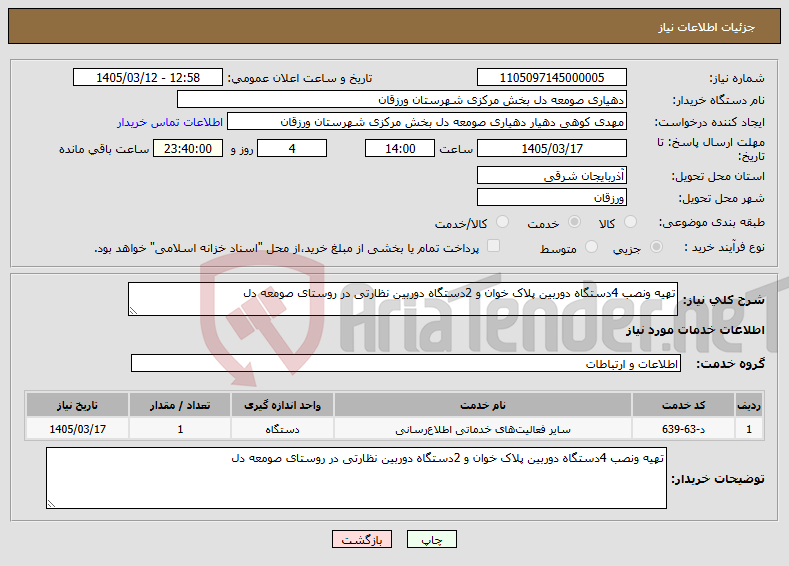Click the city field ورزقان
Viewport: 789px width, 566px height.
coord(551,197)
